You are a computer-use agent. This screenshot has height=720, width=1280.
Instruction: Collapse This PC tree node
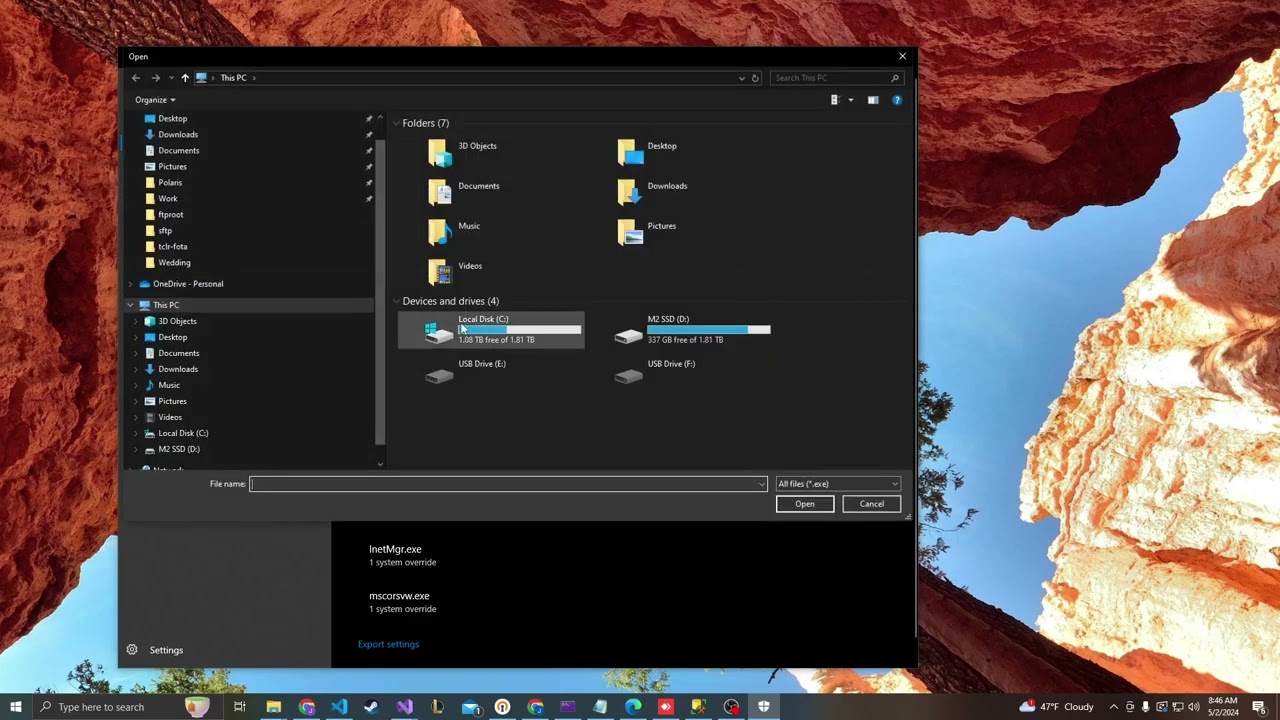[130, 305]
